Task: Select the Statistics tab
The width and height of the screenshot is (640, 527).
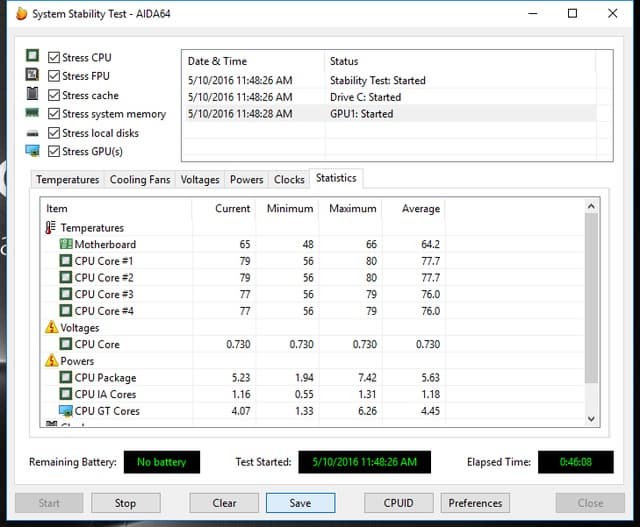Action: [x=336, y=178]
